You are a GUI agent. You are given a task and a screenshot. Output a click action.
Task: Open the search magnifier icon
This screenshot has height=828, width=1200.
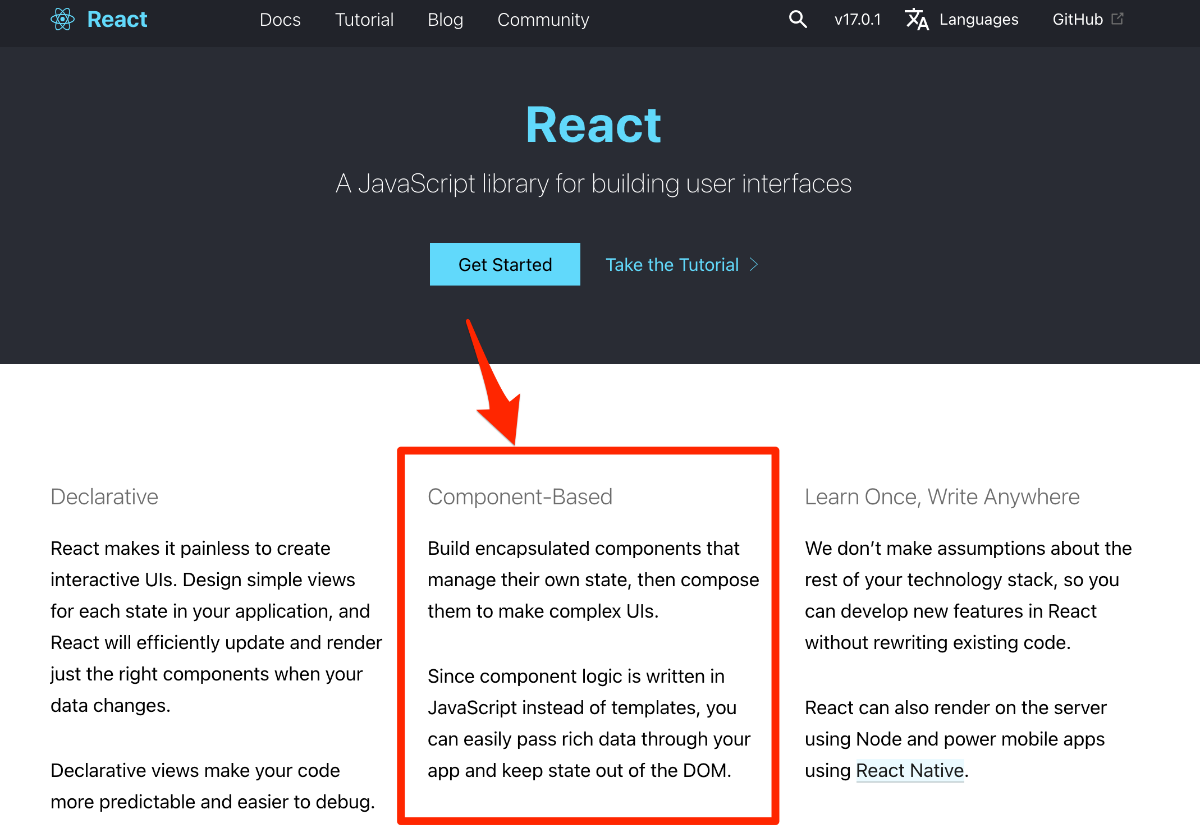tap(798, 19)
